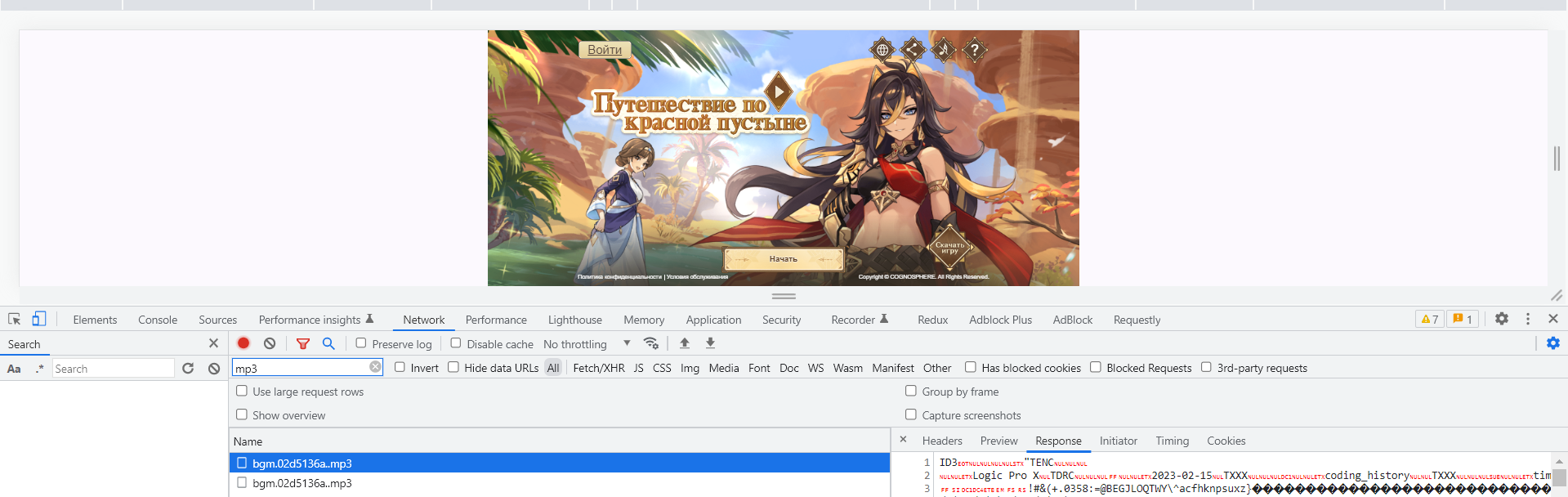Image resolution: width=1568 pixels, height=497 pixels.
Task: Enable Preserve log checkbox
Action: (361, 343)
